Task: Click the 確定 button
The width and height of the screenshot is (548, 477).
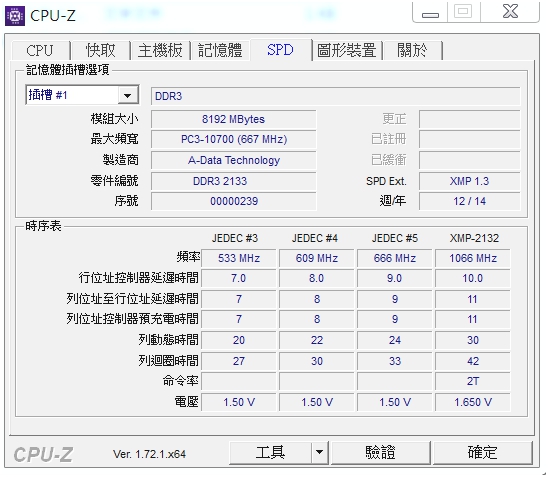Action: tap(482, 453)
